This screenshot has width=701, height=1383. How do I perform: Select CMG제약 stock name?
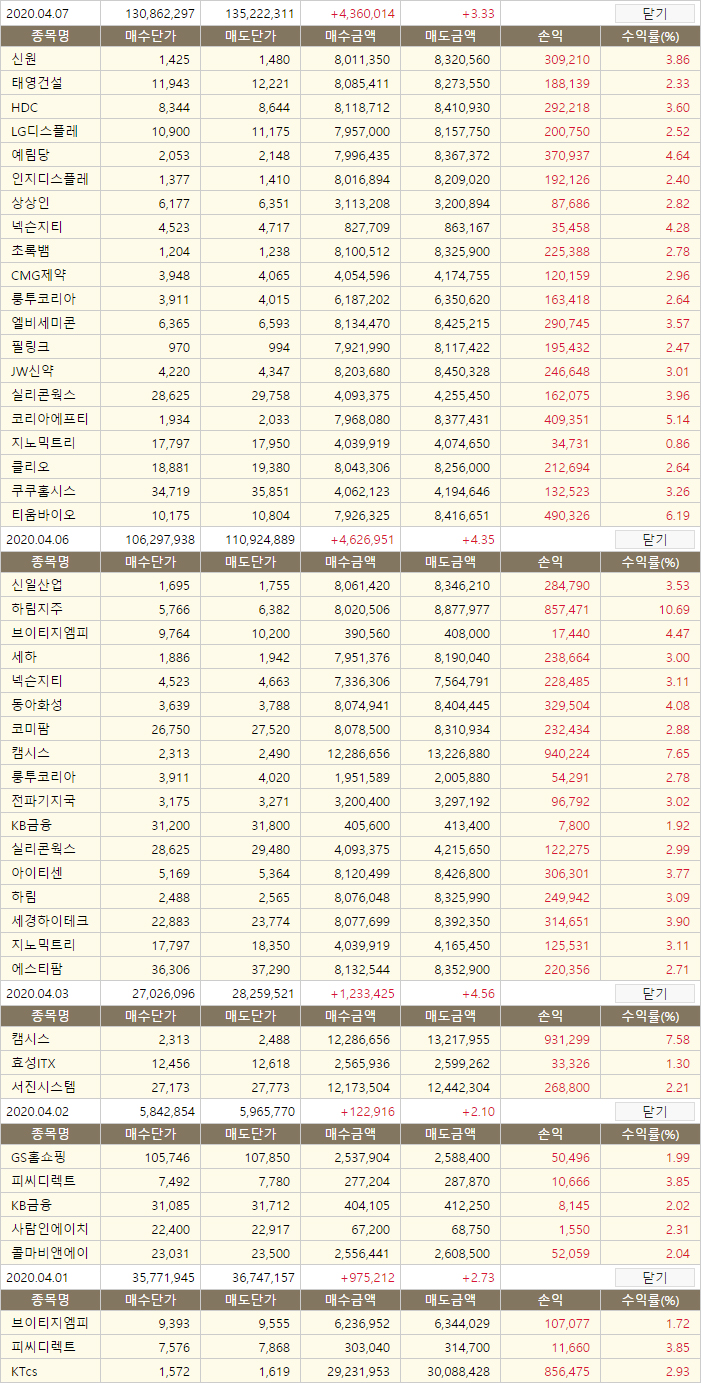[39, 275]
